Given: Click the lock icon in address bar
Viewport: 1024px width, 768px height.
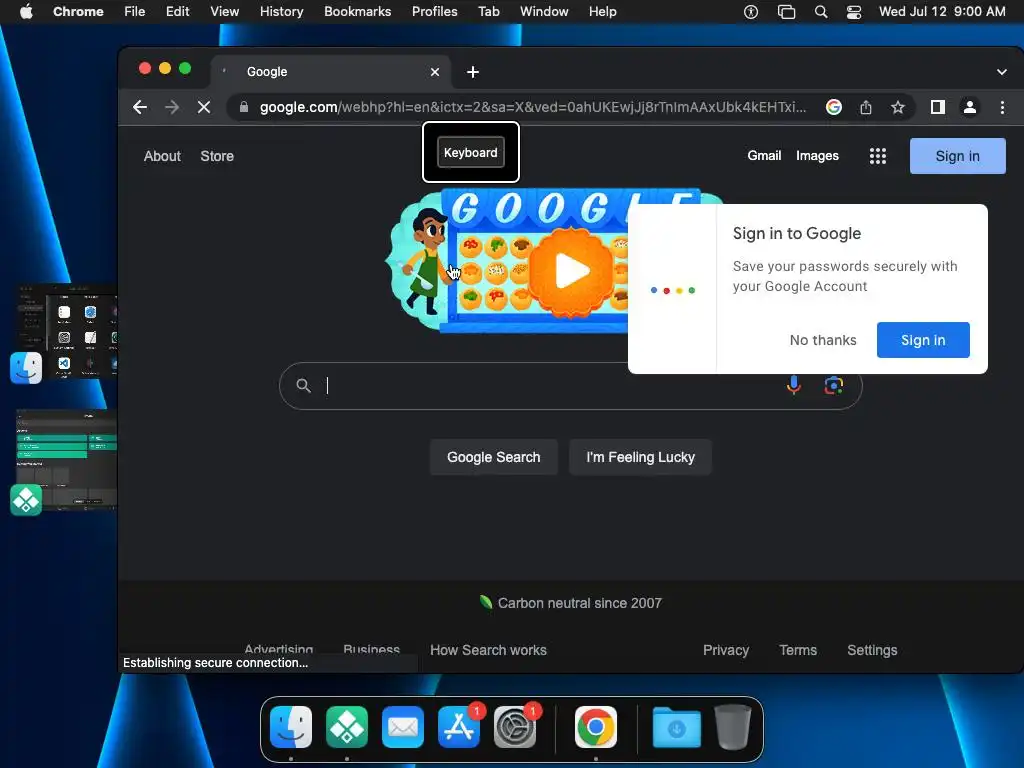Looking at the screenshot, I should coord(244,107).
